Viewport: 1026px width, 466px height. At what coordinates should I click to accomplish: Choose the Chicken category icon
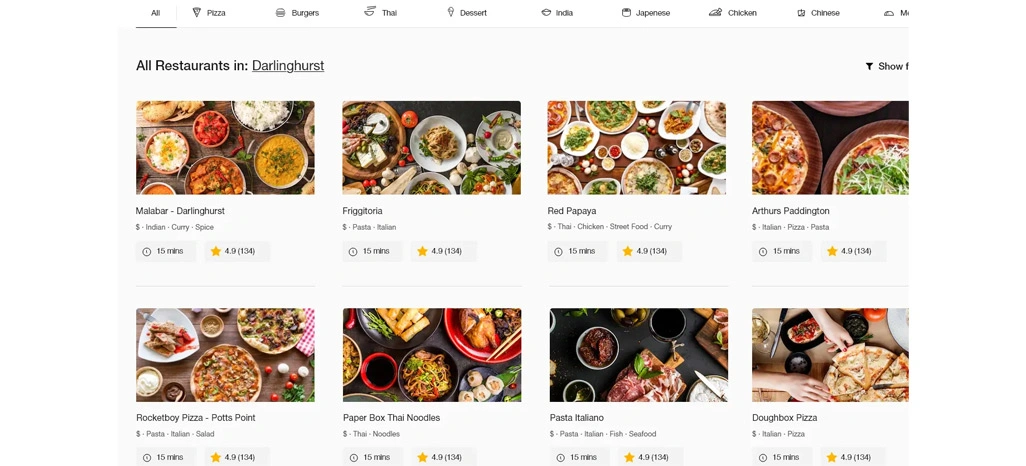[x=715, y=12]
